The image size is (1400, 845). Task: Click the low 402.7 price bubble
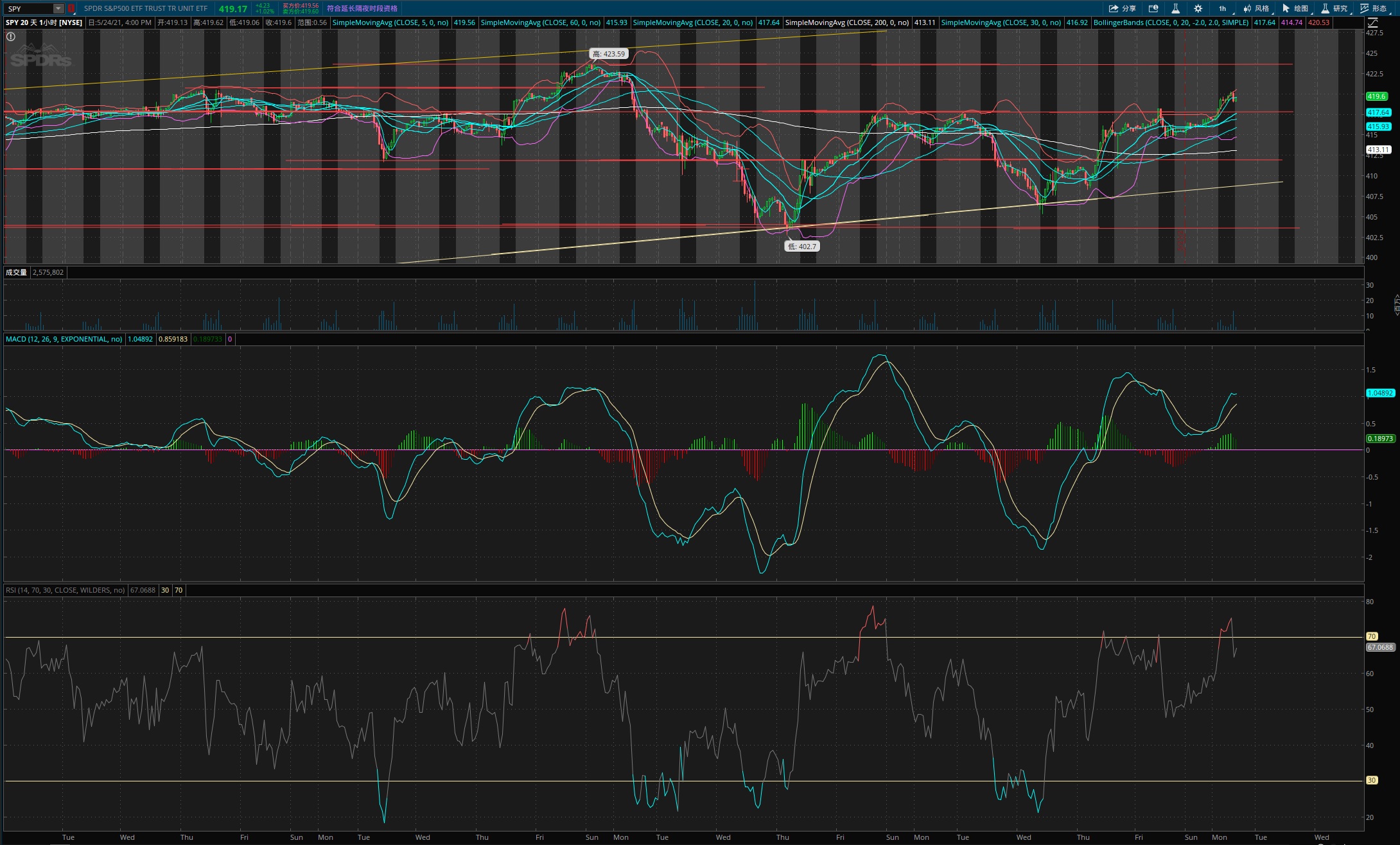(802, 246)
